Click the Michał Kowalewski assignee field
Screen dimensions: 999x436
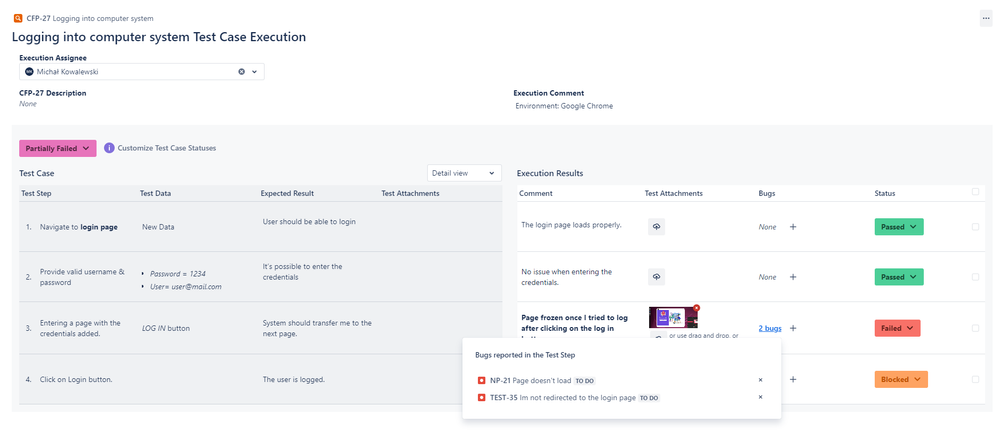141,72
